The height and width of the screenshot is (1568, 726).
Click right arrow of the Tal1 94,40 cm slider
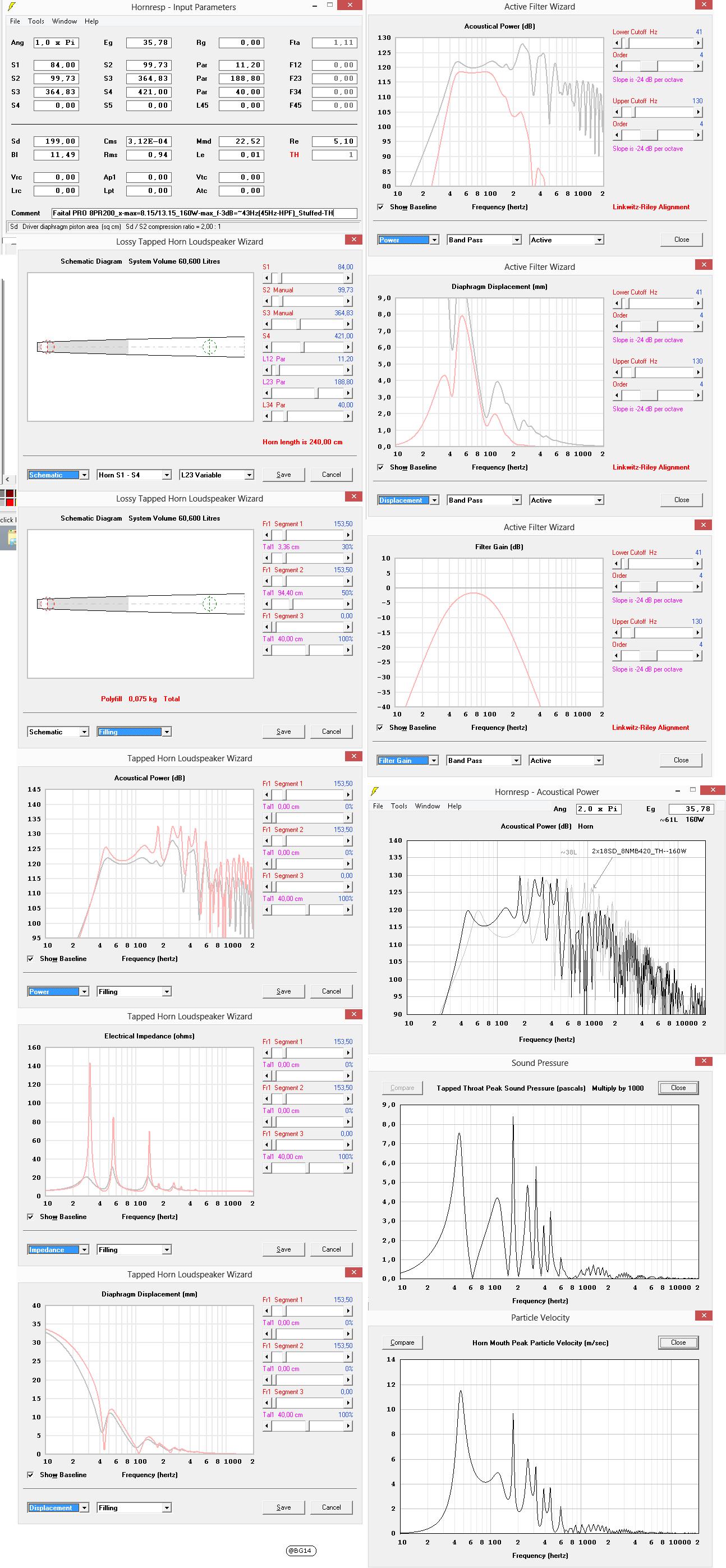pos(349,604)
